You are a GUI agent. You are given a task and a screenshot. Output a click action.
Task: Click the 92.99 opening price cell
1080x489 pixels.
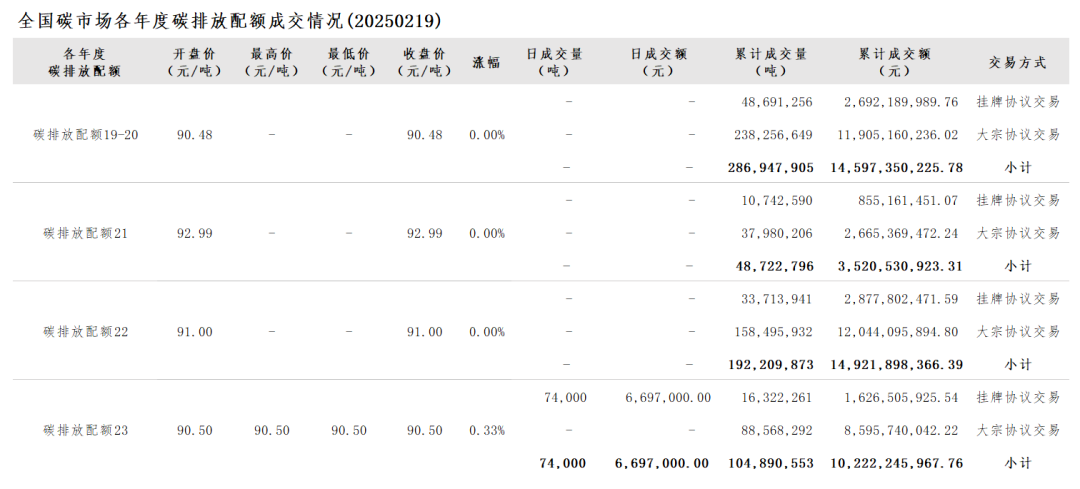tap(194, 233)
